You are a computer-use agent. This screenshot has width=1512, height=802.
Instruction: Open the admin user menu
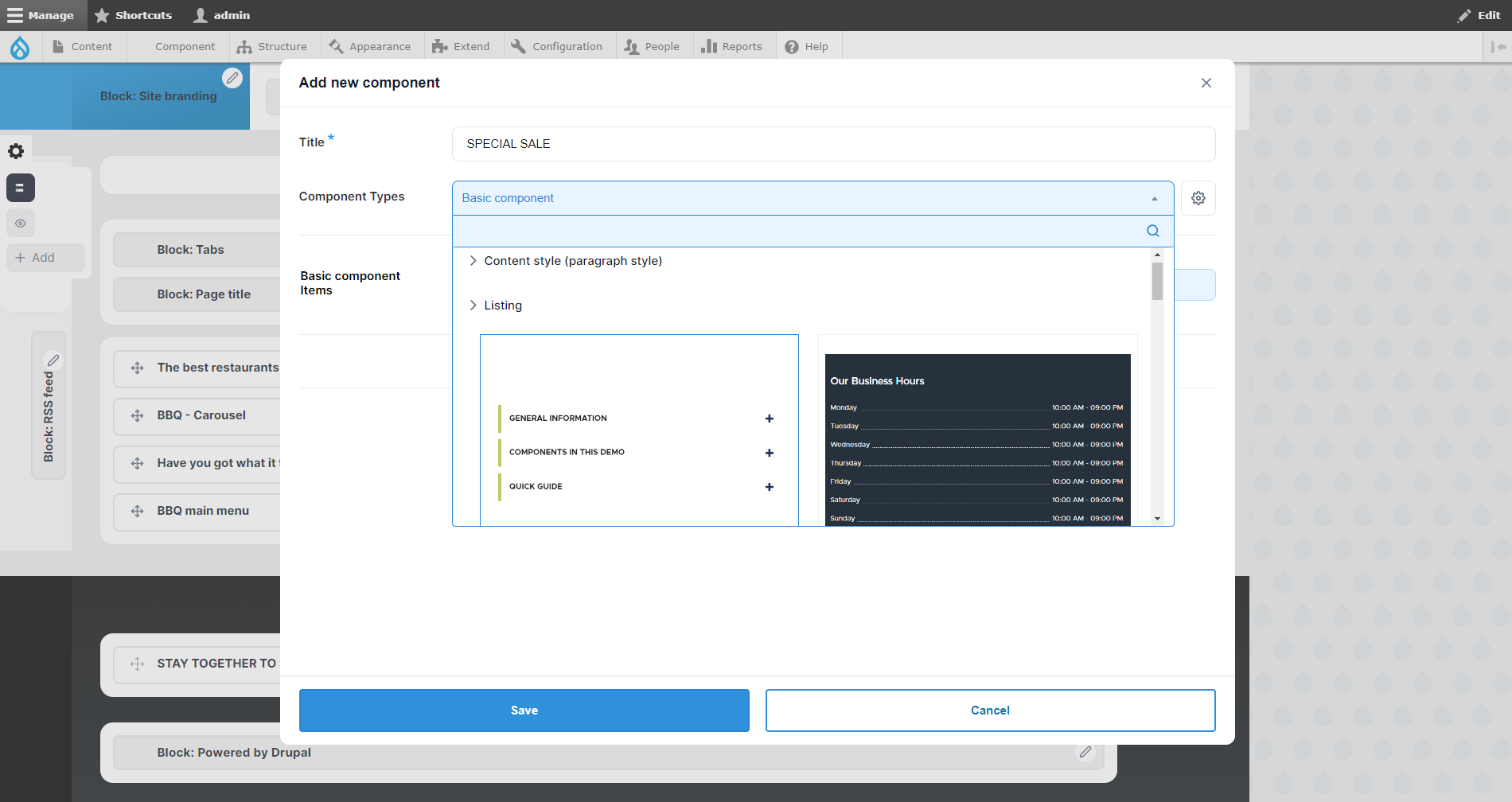point(220,15)
